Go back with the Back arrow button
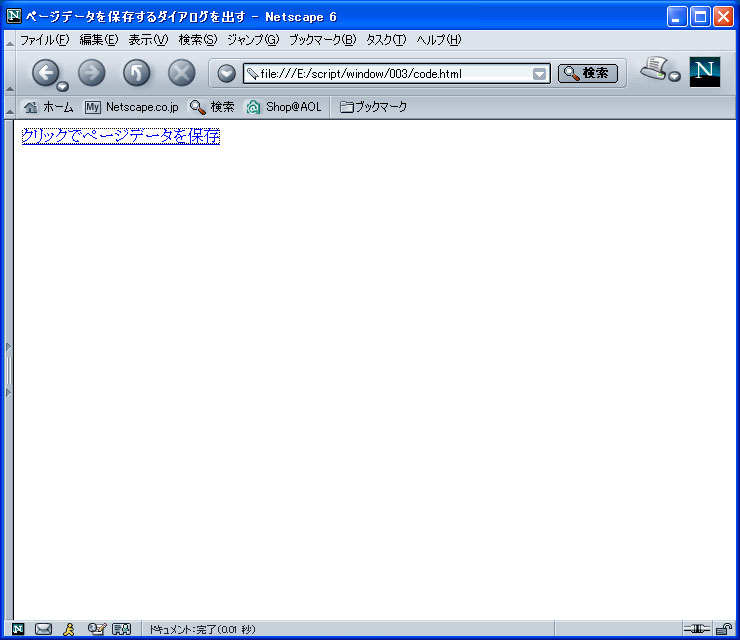This screenshot has height=640, width=740. [x=45, y=73]
